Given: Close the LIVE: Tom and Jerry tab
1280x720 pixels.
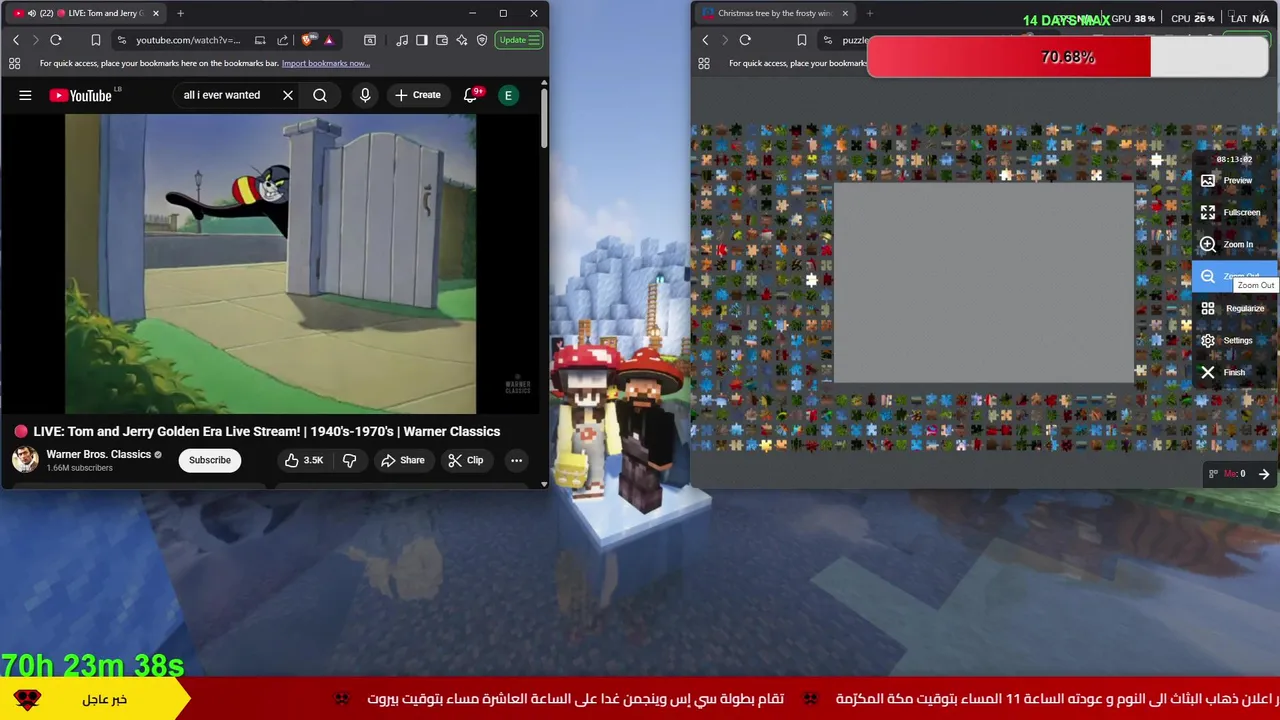Looking at the screenshot, I should [x=156, y=13].
